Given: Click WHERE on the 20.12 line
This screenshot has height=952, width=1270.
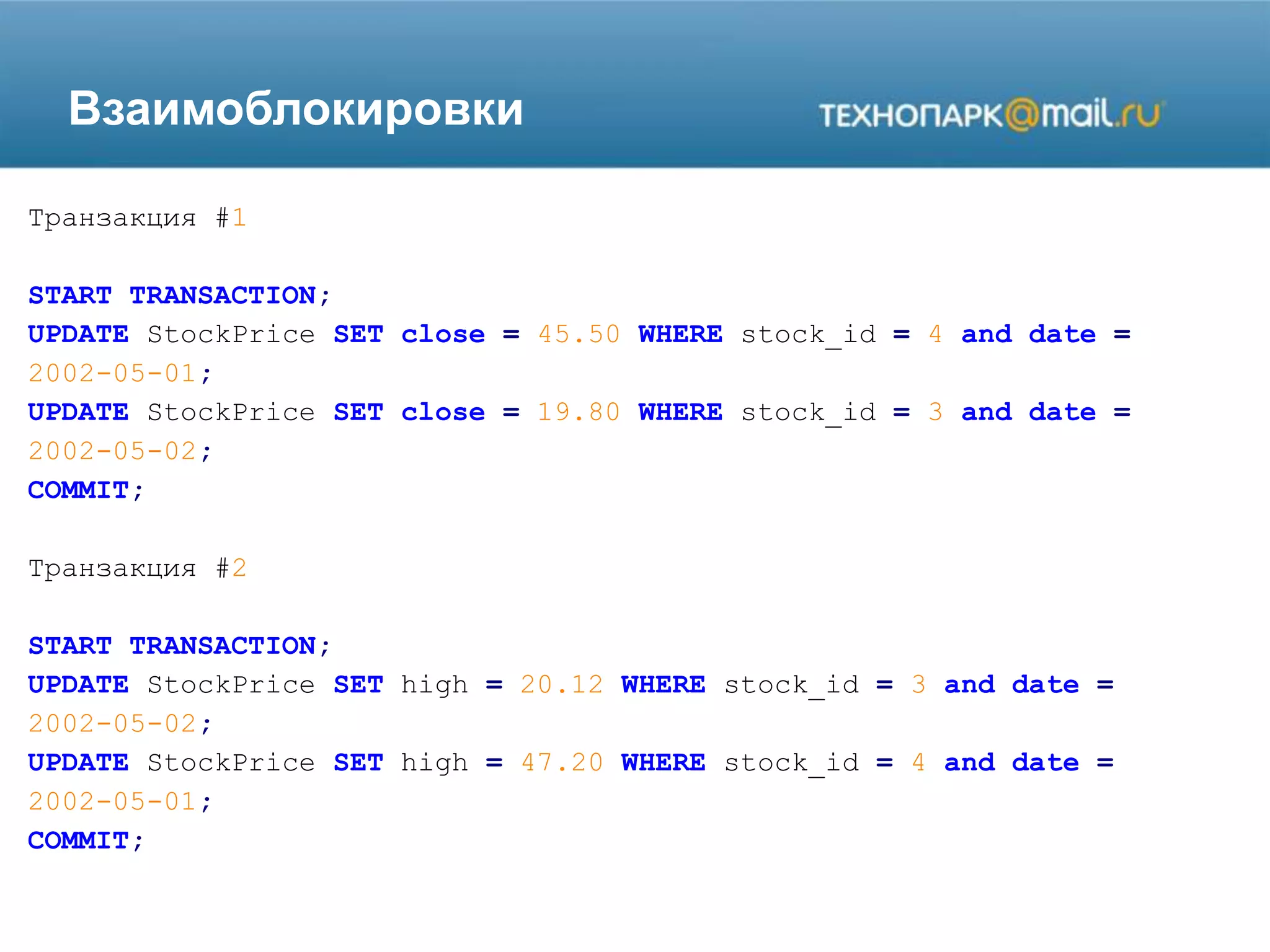Looking at the screenshot, I should (664, 685).
